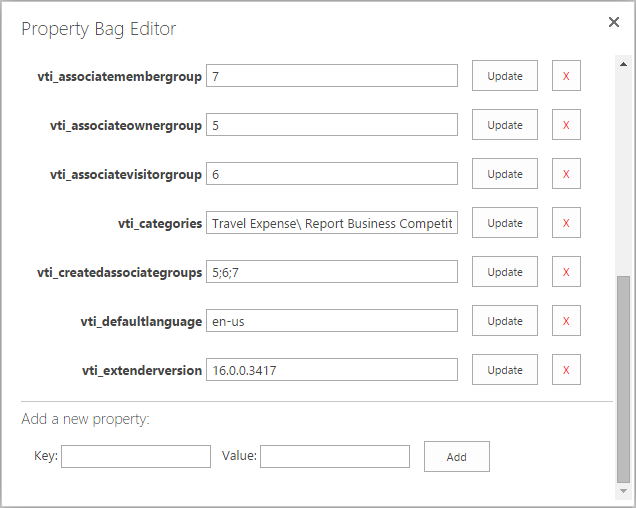Update the vti_categories value
Image resolution: width=636 pixels, height=508 pixels.
click(x=505, y=223)
